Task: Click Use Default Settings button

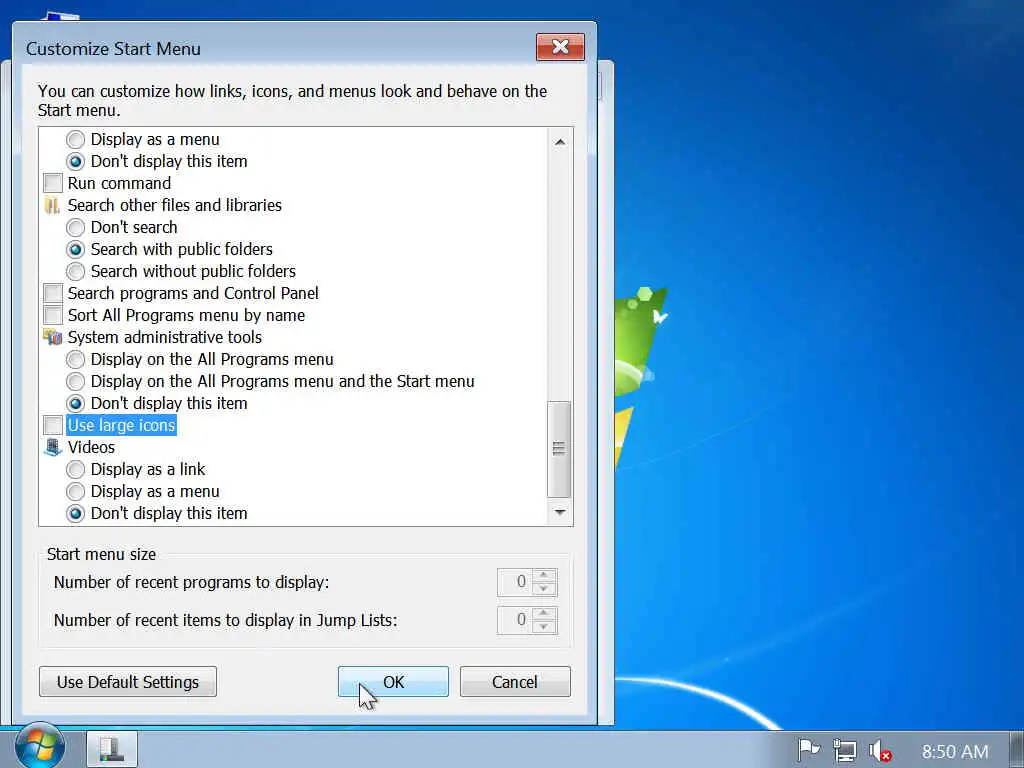Action: coord(128,682)
